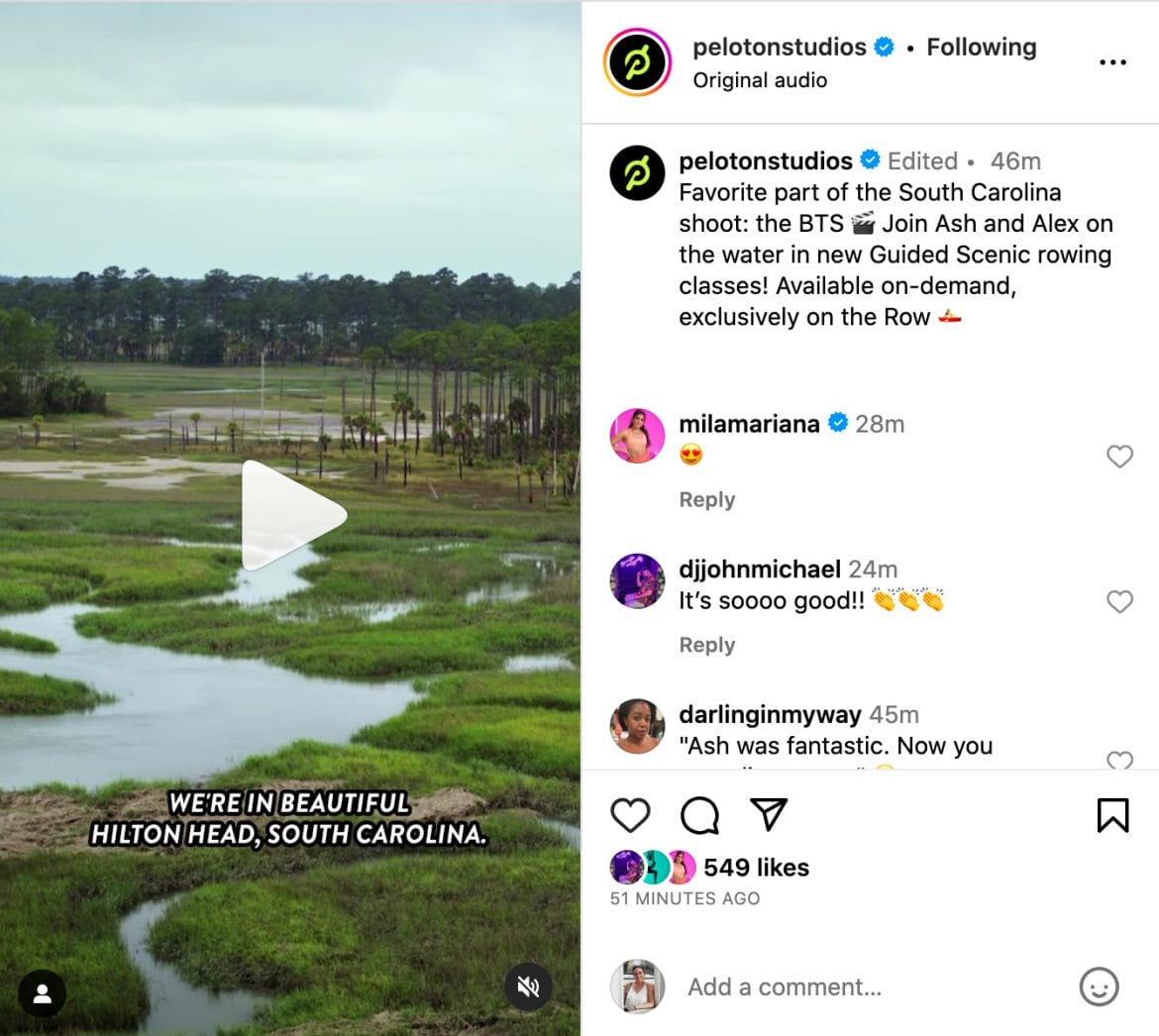Share post with paper plane icon

[769, 814]
